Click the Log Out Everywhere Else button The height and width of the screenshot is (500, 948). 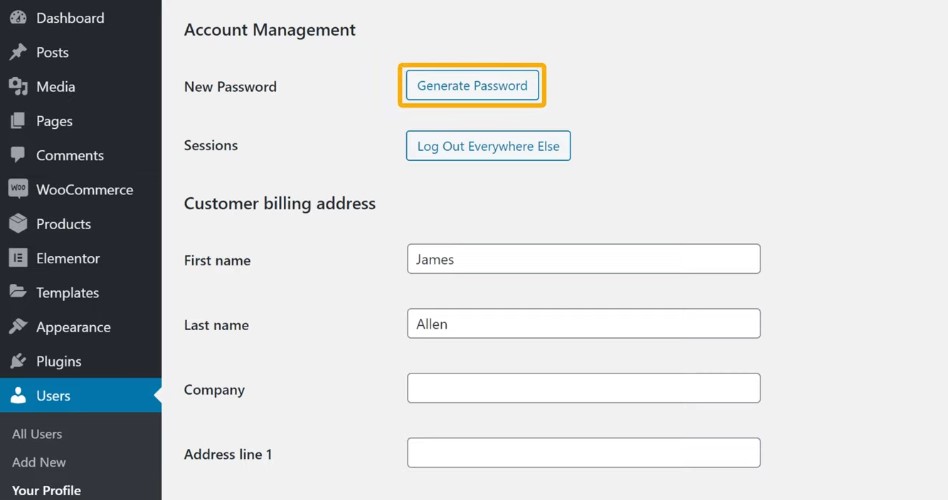click(488, 146)
